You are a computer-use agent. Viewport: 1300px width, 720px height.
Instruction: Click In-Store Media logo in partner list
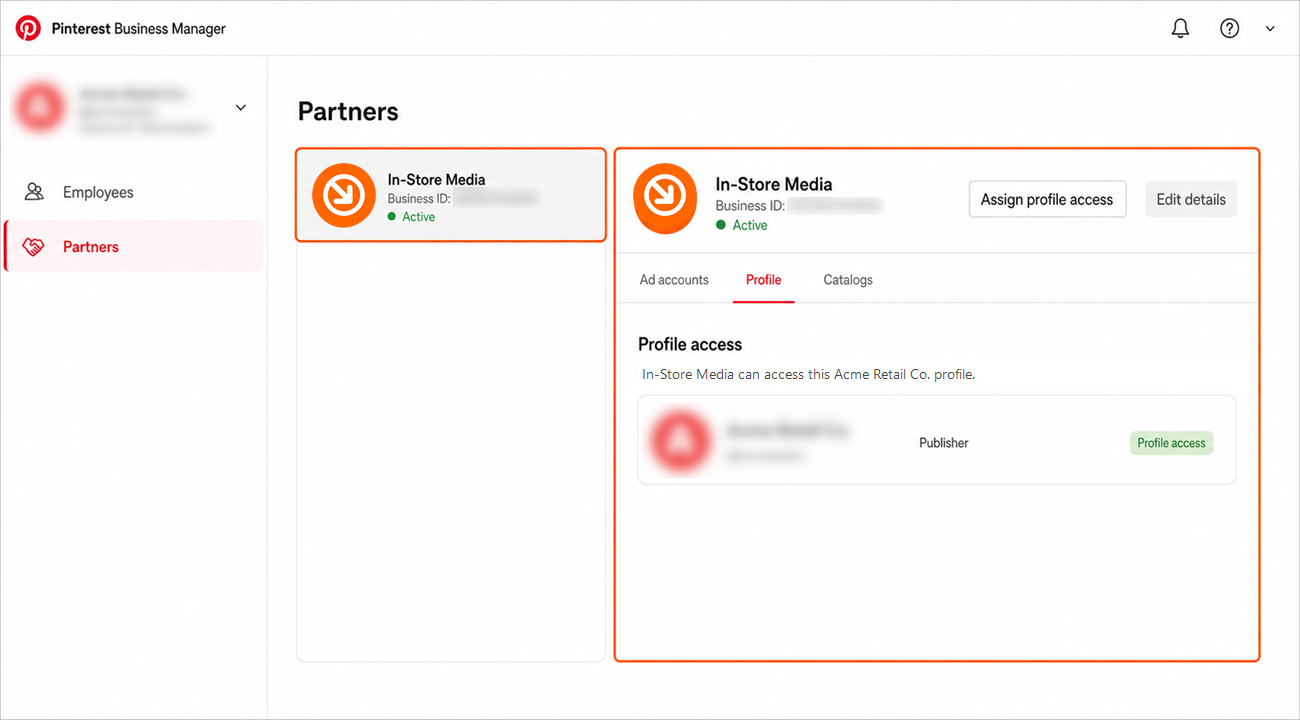(344, 195)
